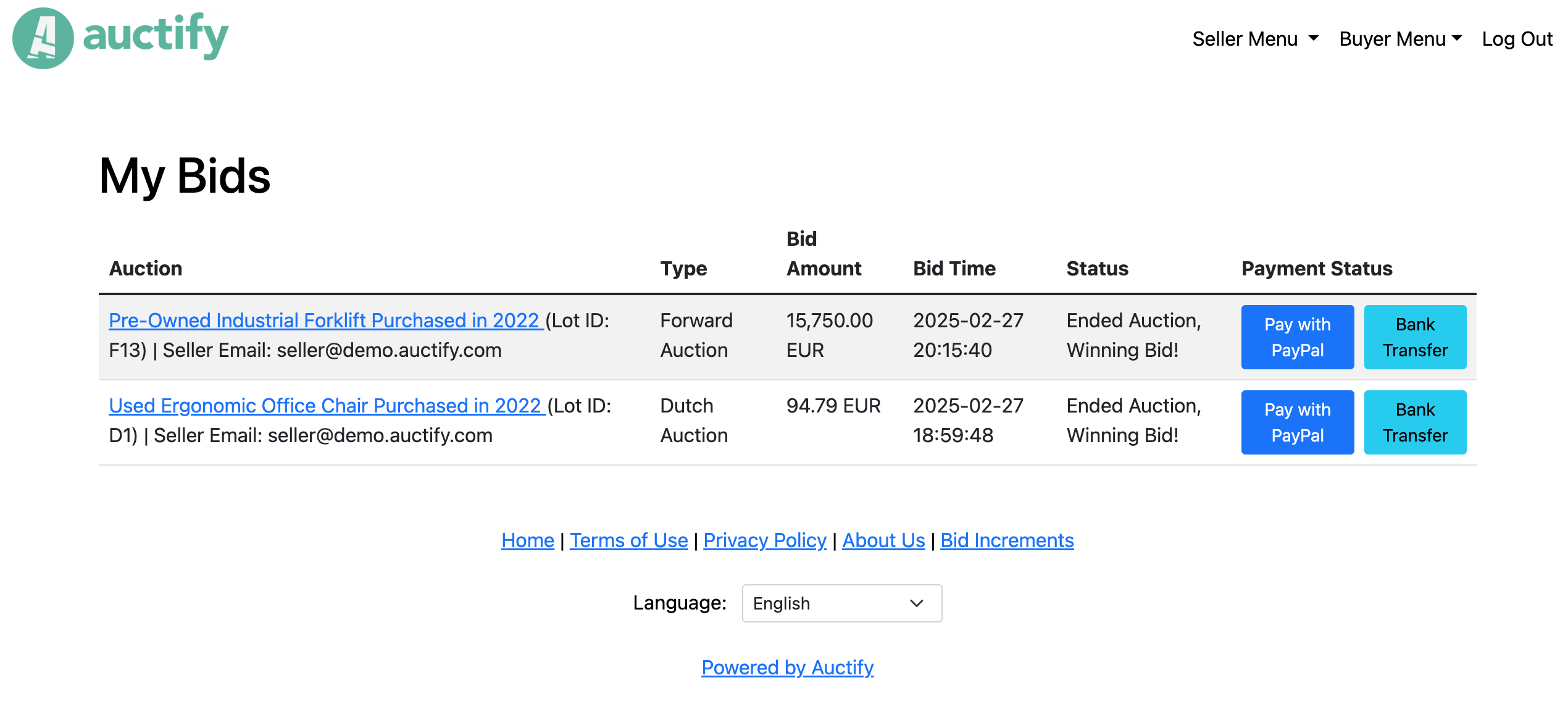View the Terms of Use page

point(629,540)
